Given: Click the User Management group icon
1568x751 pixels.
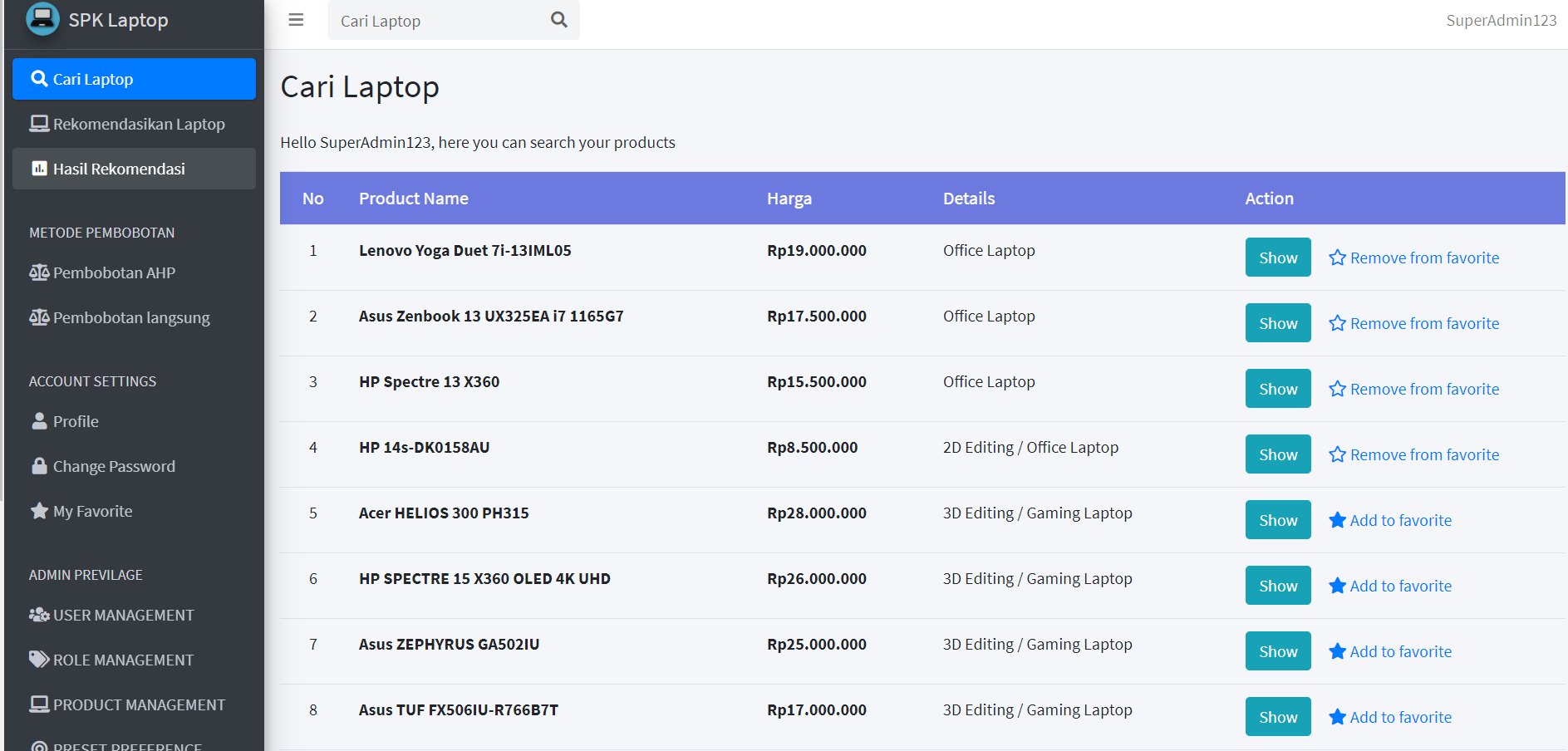Looking at the screenshot, I should tap(39, 615).
